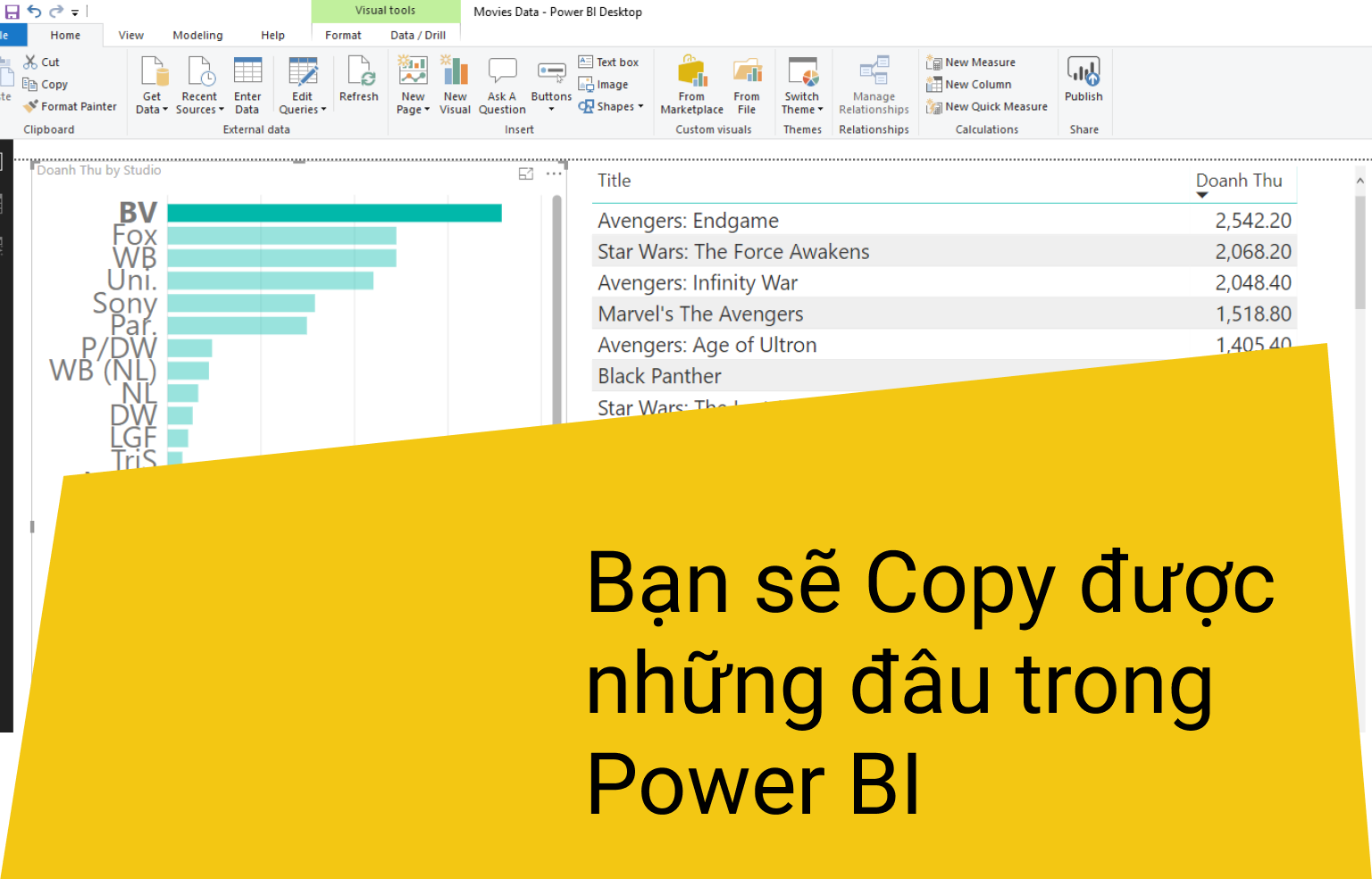
Task: Create a New Measure
Action: (971, 62)
